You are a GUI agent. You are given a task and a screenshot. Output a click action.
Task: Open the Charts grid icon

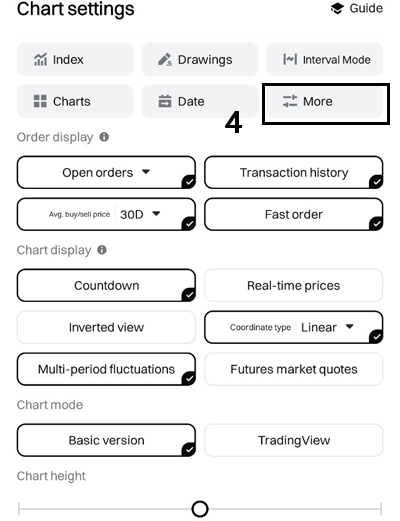(40, 101)
